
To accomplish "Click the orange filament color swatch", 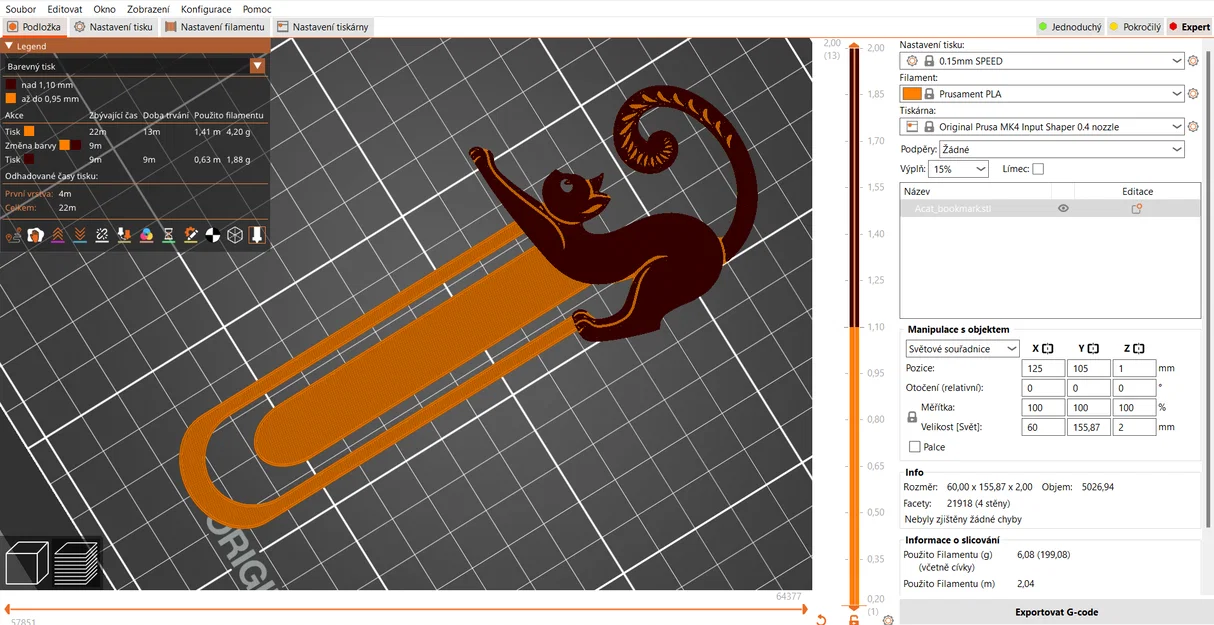I will pyautogui.click(x=911, y=94).
